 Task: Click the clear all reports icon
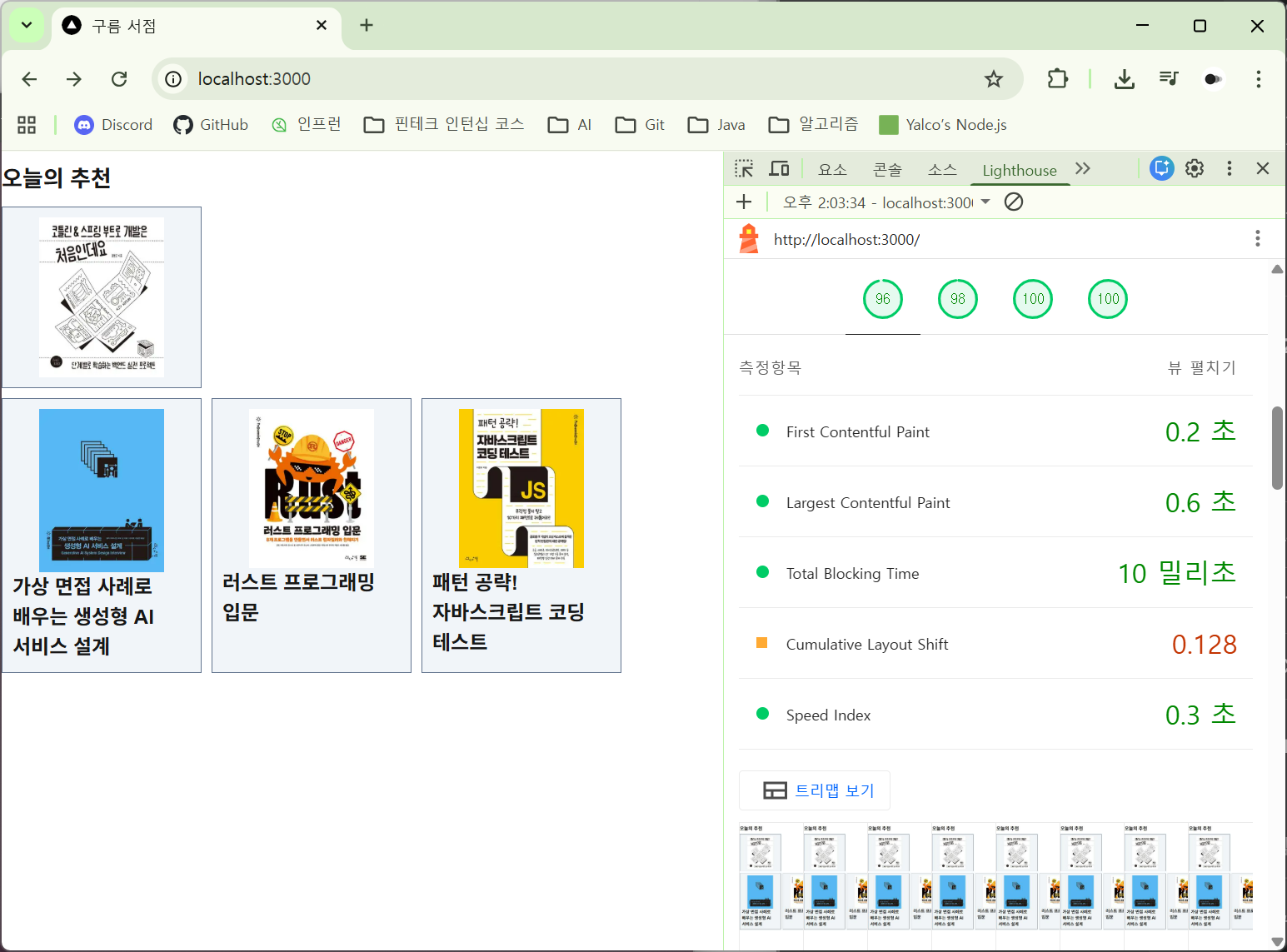coord(1014,202)
